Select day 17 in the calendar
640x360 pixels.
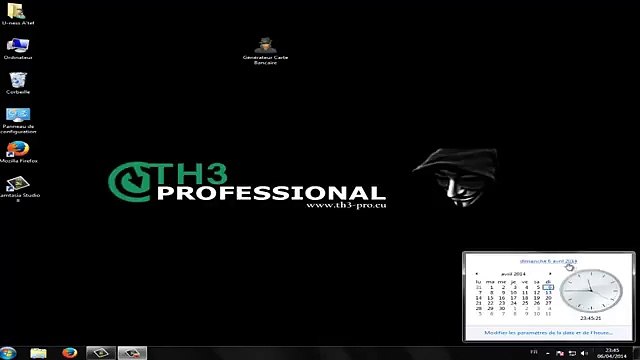click(x=513, y=298)
